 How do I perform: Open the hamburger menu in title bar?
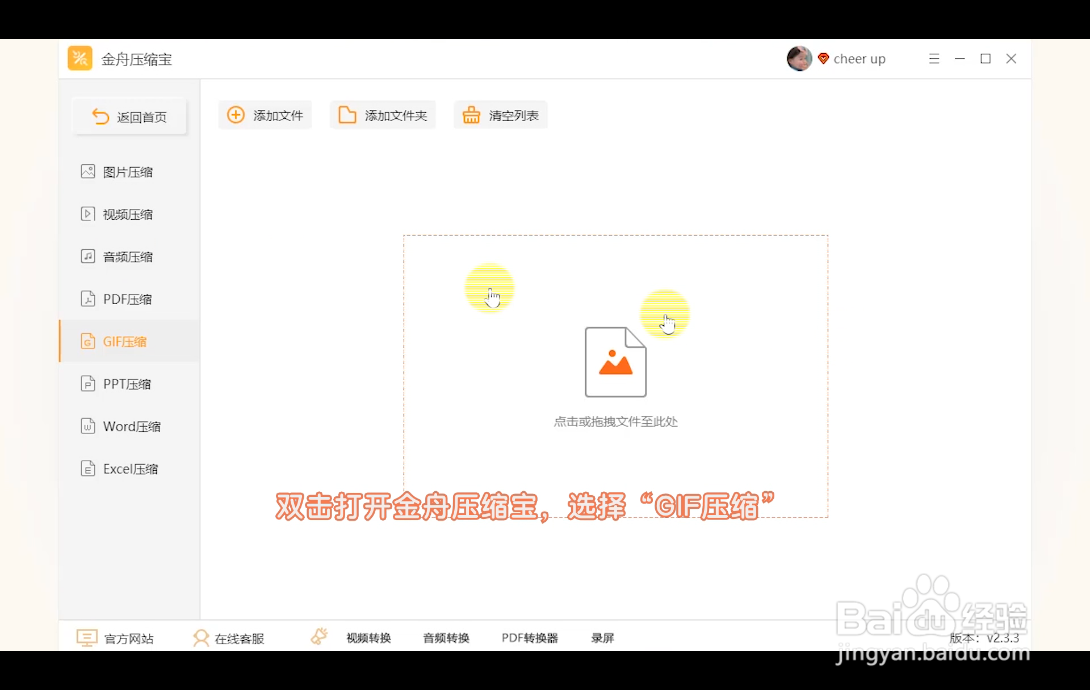pos(934,59)
